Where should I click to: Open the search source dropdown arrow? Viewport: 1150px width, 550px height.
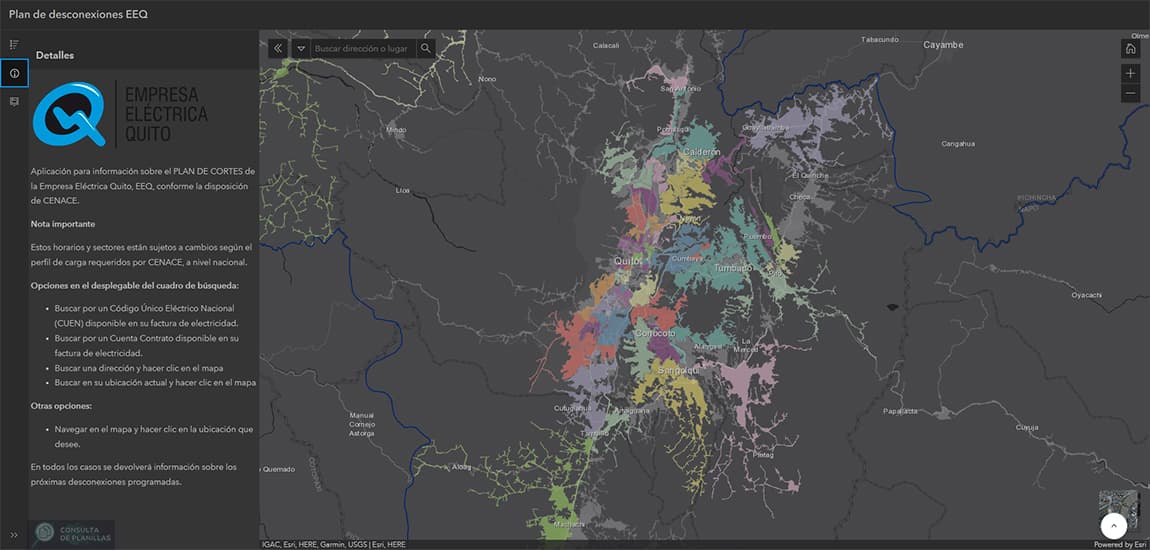301,48
